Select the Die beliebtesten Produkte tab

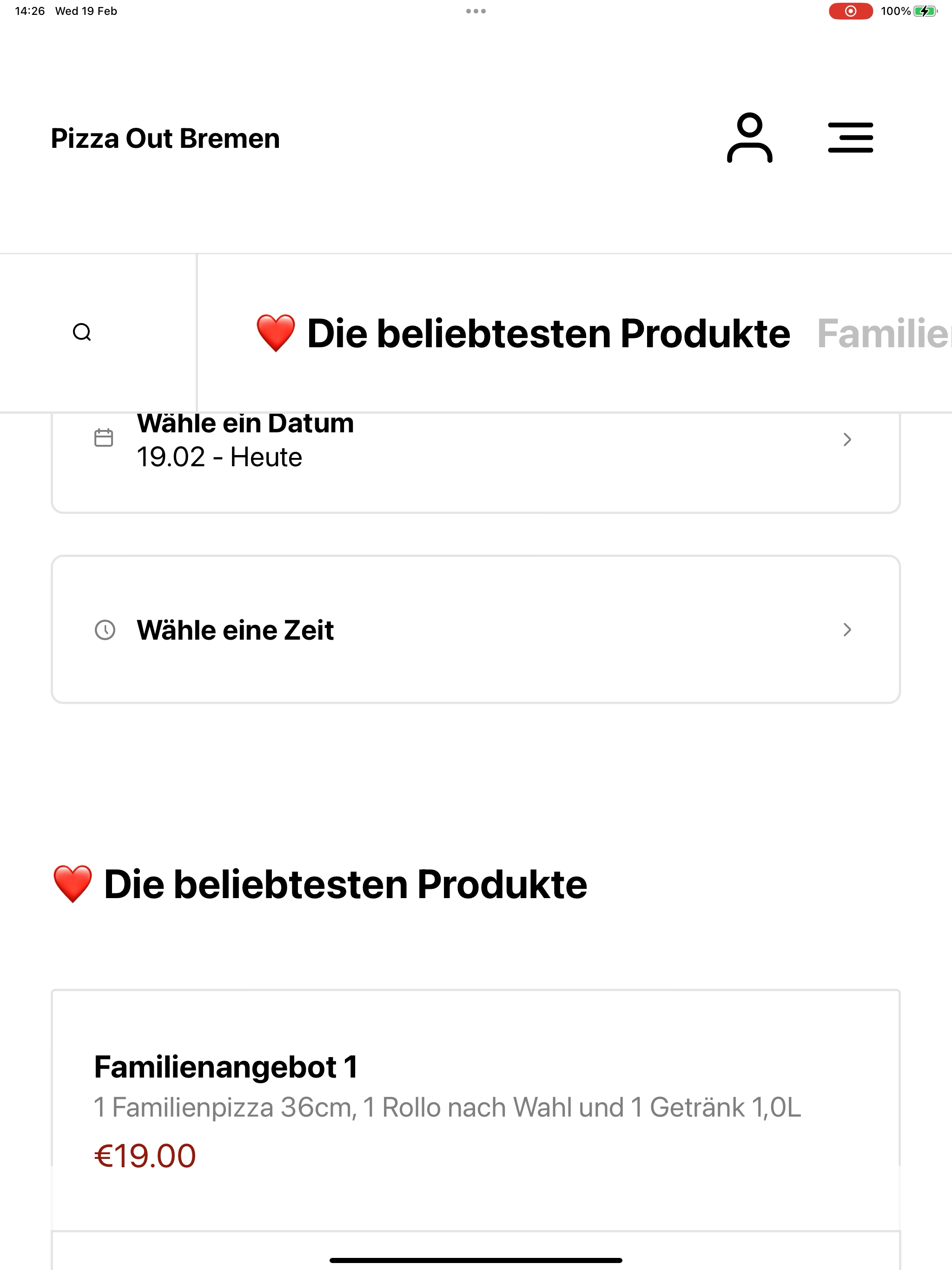[x=522, y=334]
